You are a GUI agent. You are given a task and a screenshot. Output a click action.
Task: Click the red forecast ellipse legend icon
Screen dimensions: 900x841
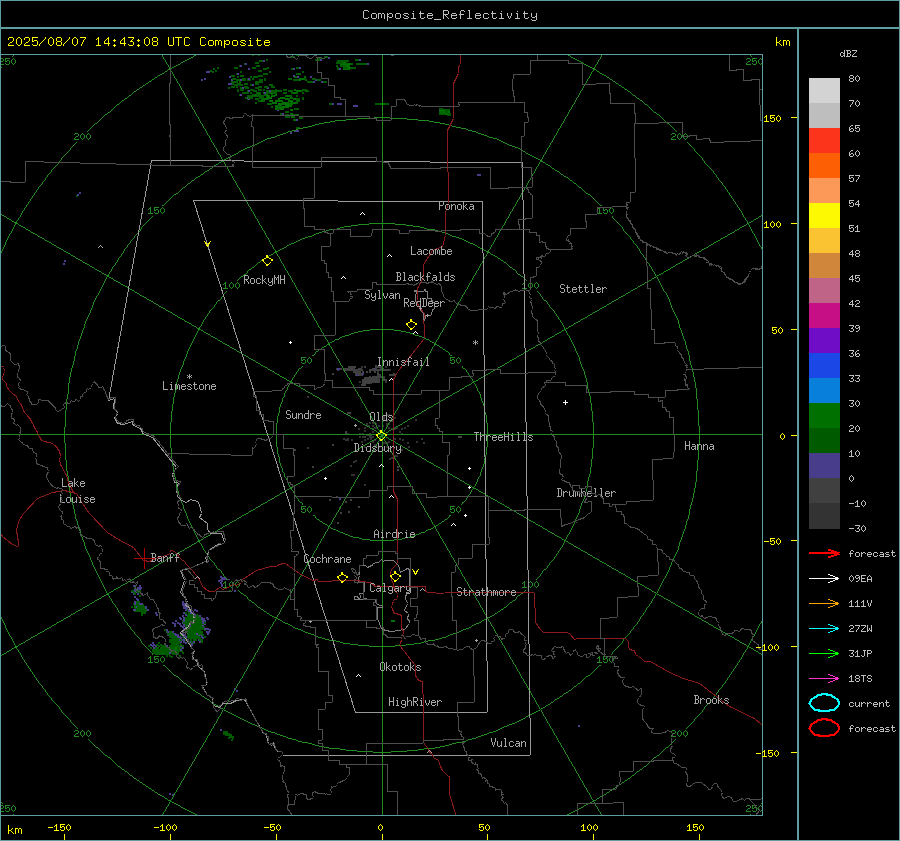(x=824, y=728)
